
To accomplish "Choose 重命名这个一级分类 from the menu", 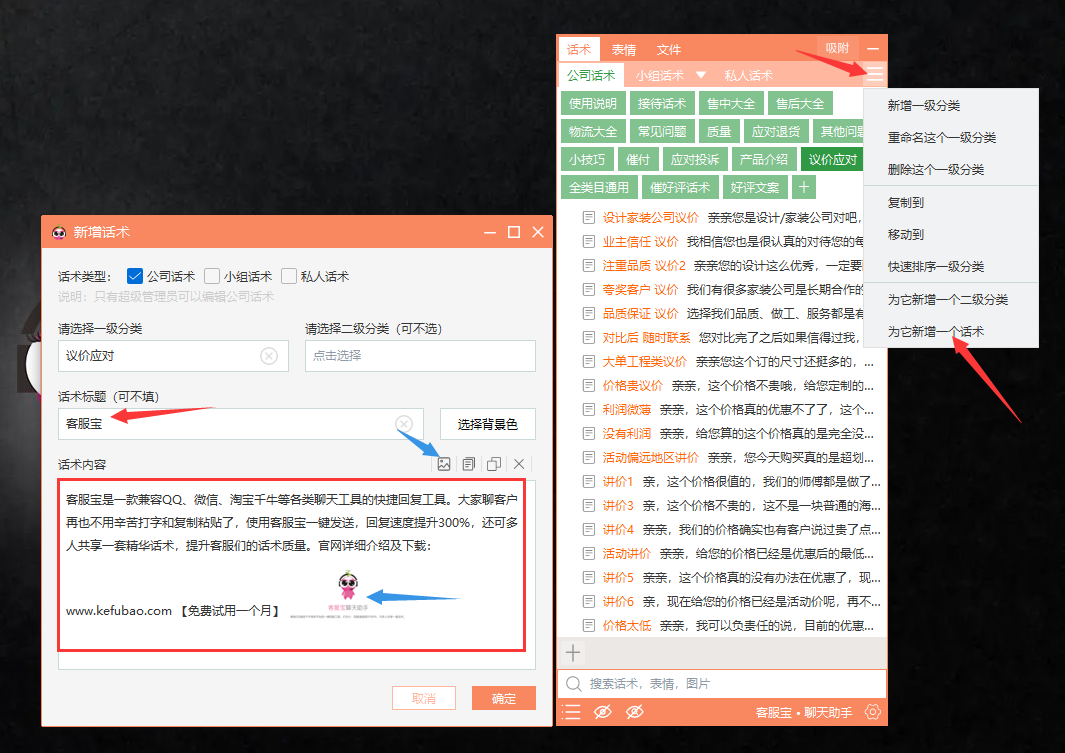I will point(951,137).
